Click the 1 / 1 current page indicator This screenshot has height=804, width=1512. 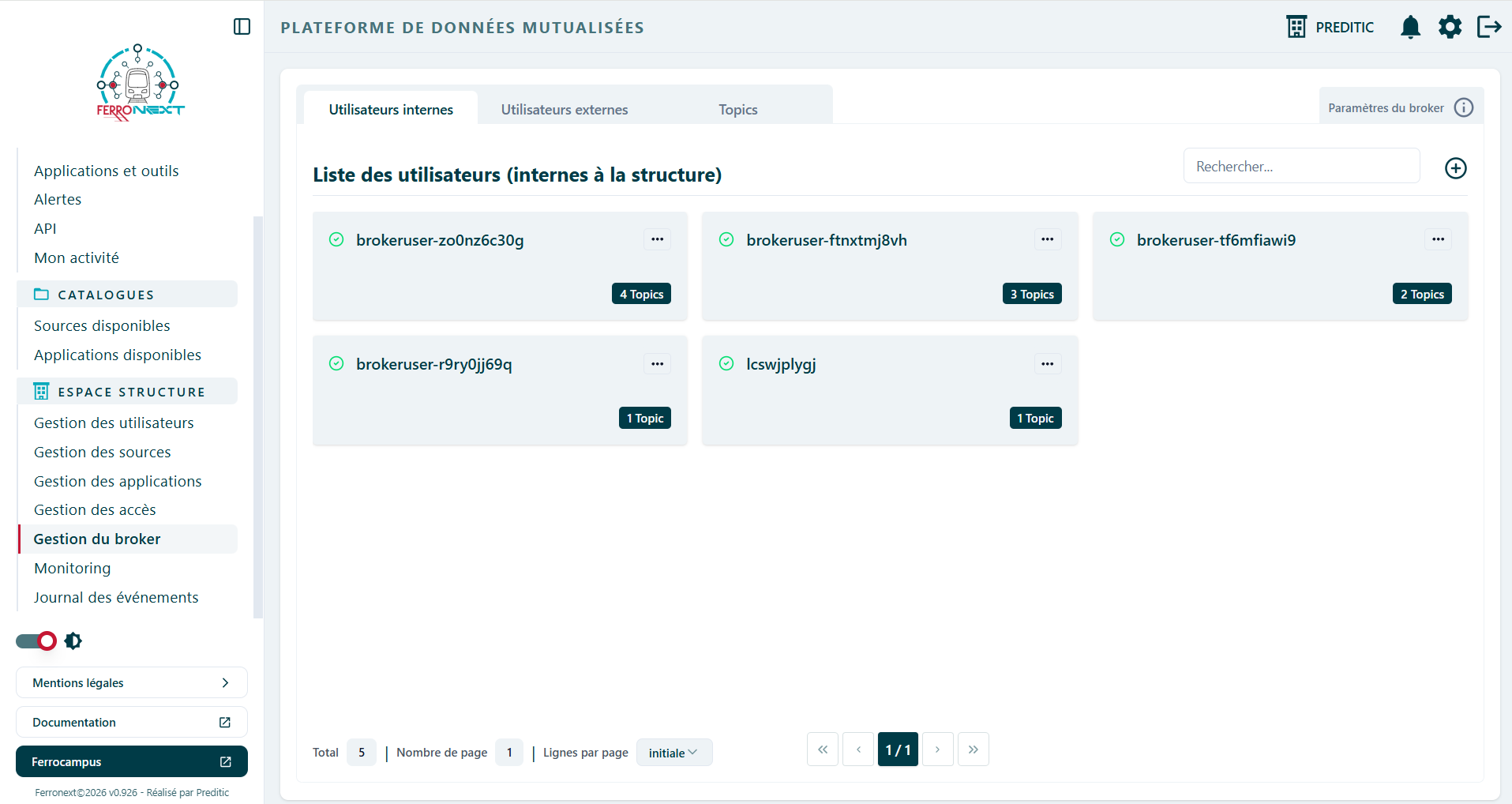pos(898,750)
